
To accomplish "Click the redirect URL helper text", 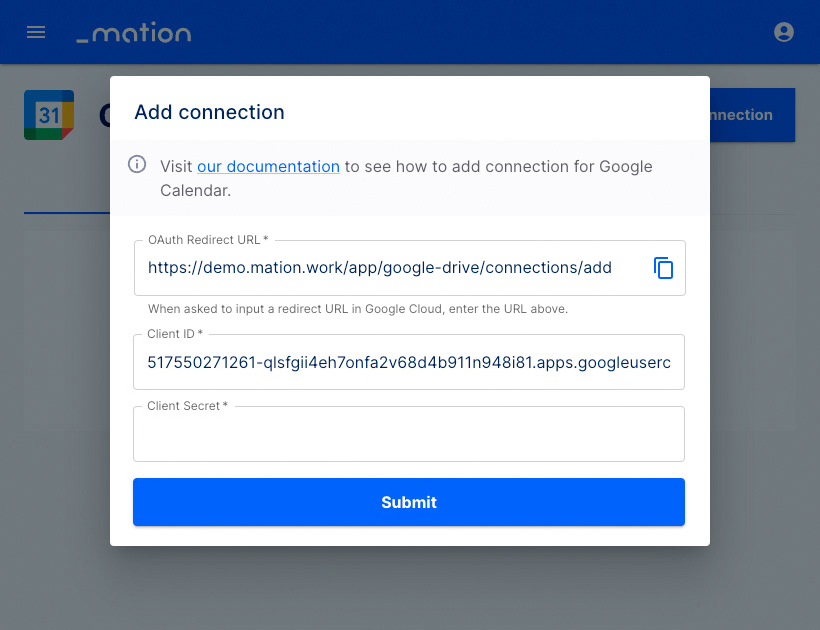I will tap(358, 309).
